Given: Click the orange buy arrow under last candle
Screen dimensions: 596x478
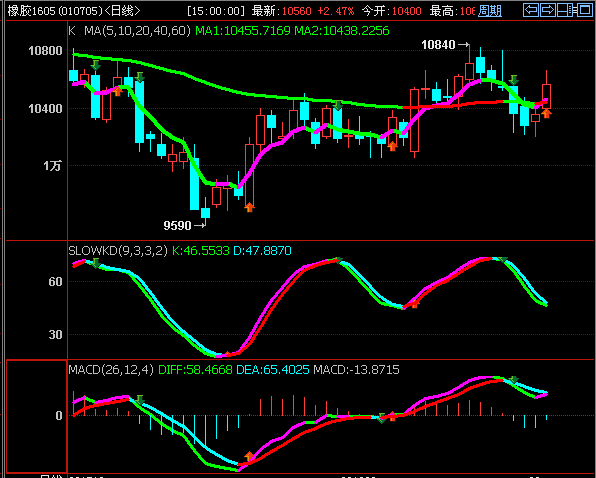Looking at the screenshot, I should click(546, 113).
